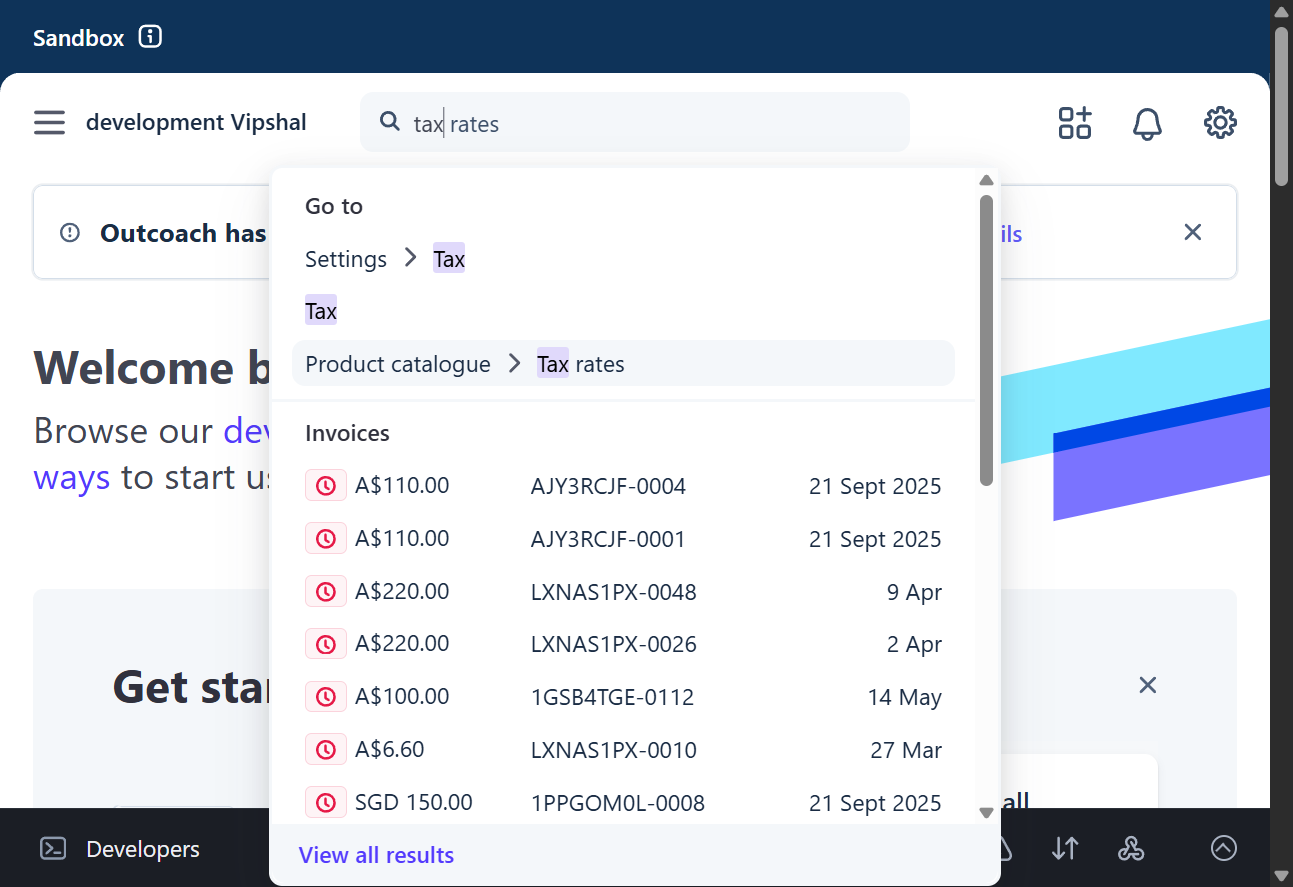Screen dimensions: 1293x887
Task: Open the webhooks icon in the bottom bar
Action: coord(1131,849)
